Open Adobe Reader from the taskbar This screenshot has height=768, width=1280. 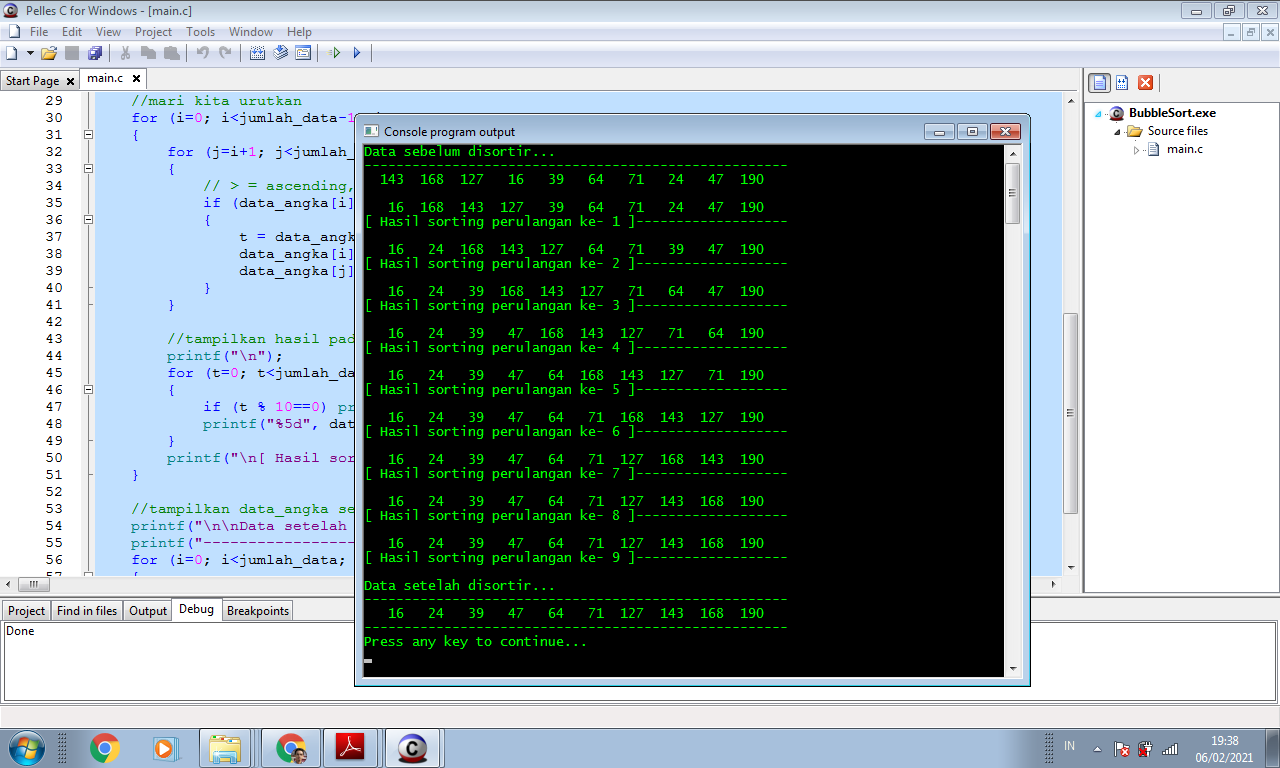(x=350, y=747)
